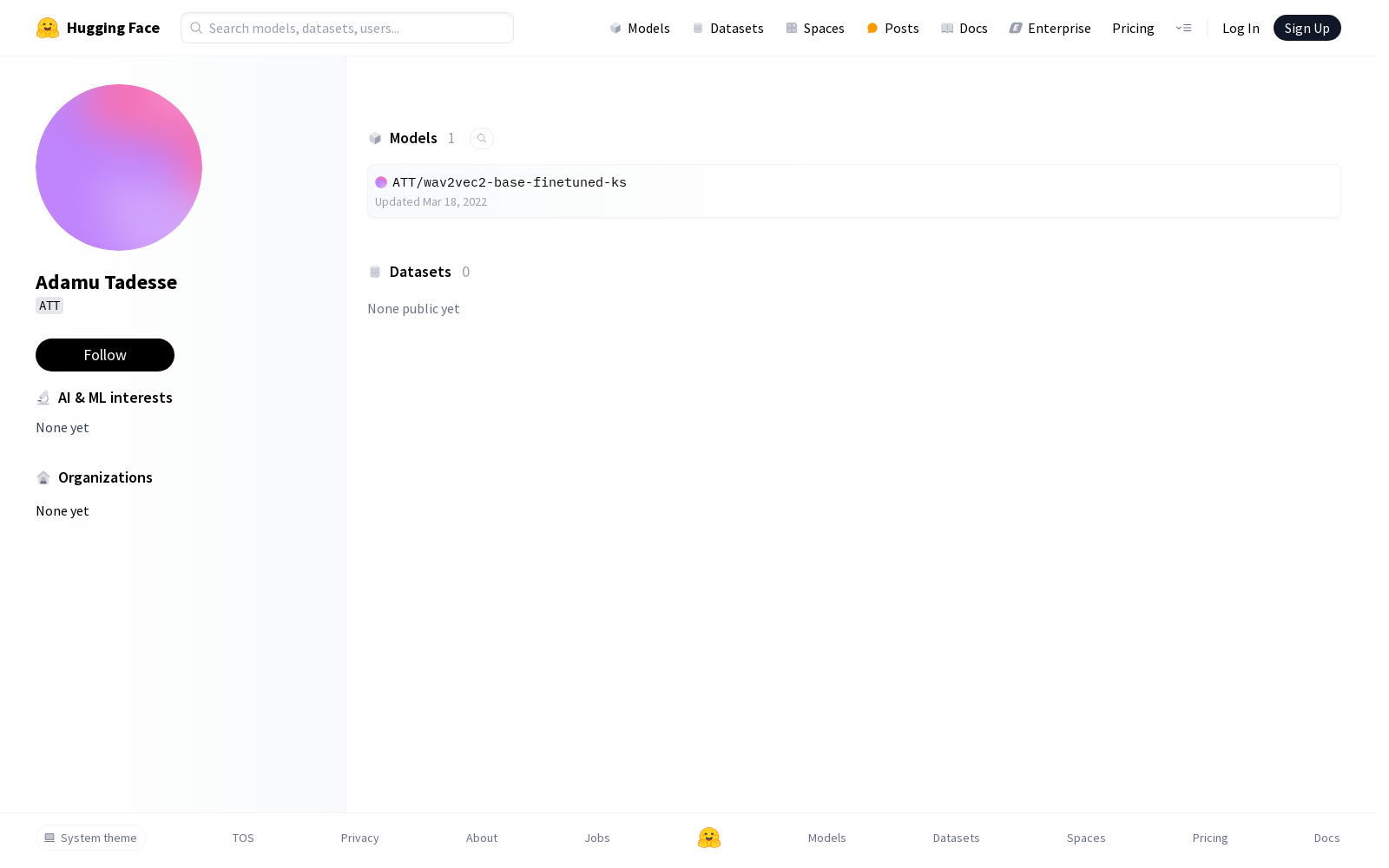Click the search magnifier icon in header
The width and height of the screenshot is (1389, 868).
click(196, 28)
